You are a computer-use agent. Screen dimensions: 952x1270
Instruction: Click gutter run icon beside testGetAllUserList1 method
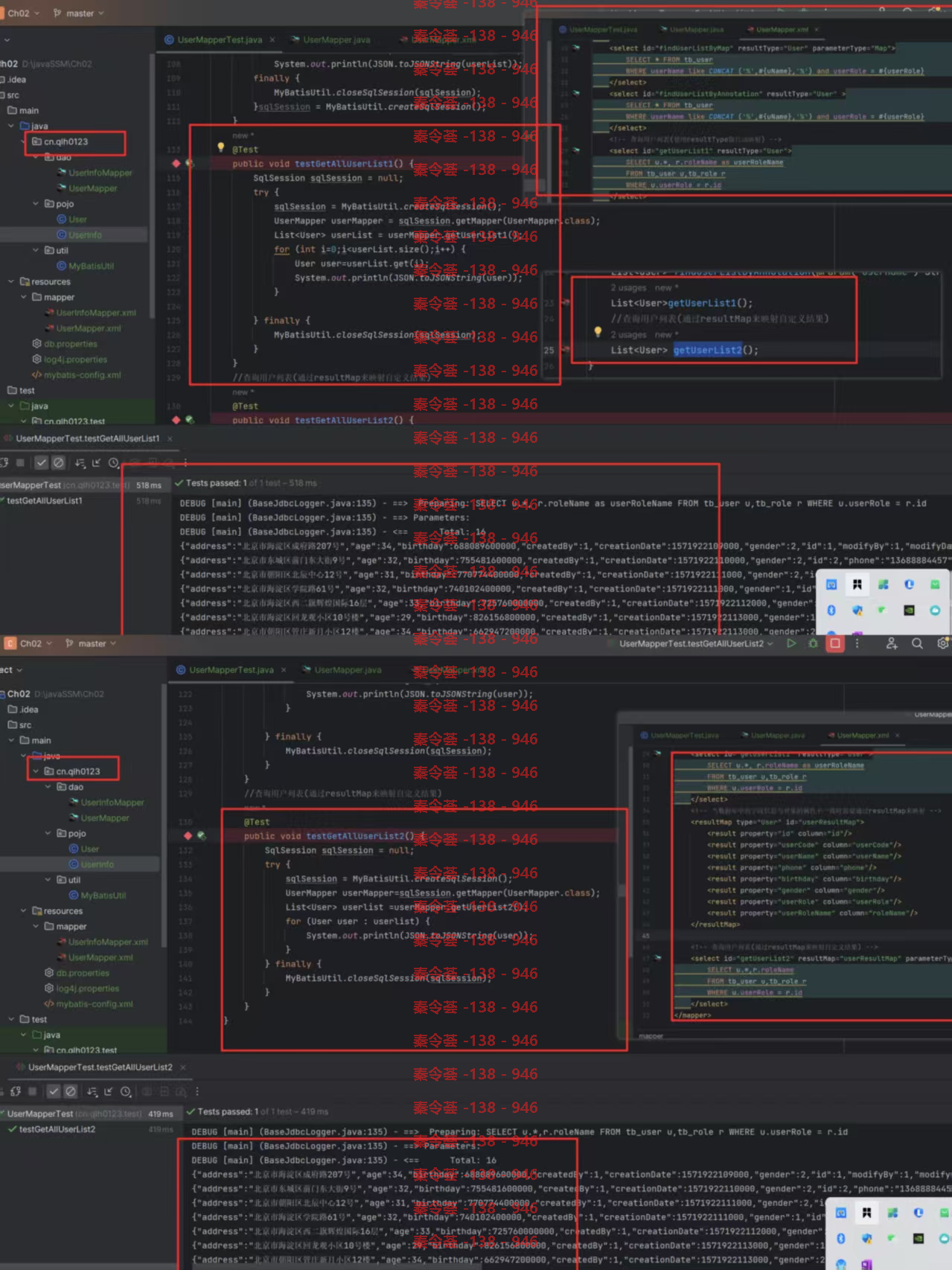point(190,164)
